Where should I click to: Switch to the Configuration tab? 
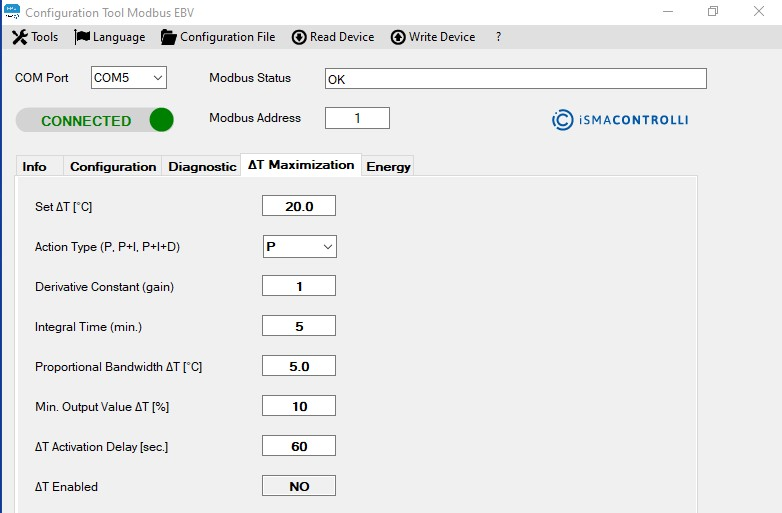pyautogui.click(x=113, y=167)
